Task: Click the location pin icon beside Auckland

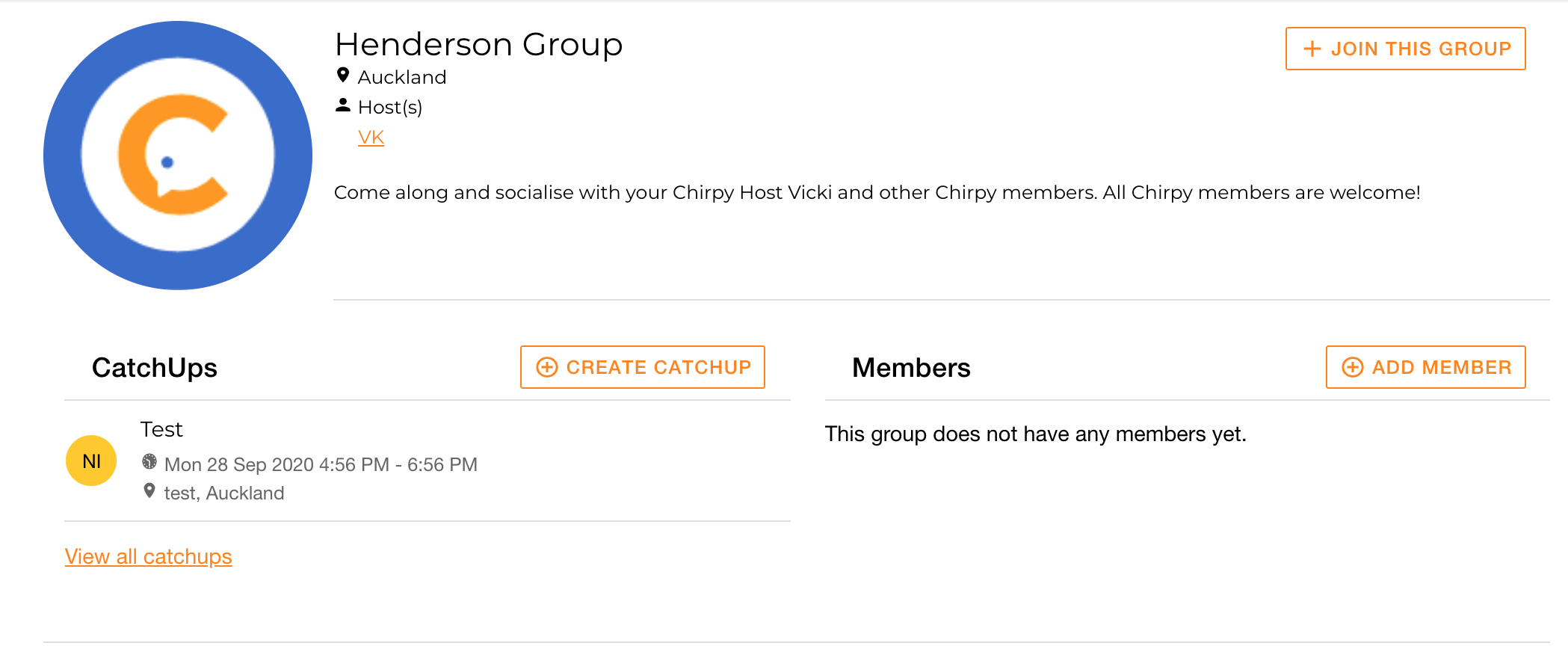Action: [342, 75]
